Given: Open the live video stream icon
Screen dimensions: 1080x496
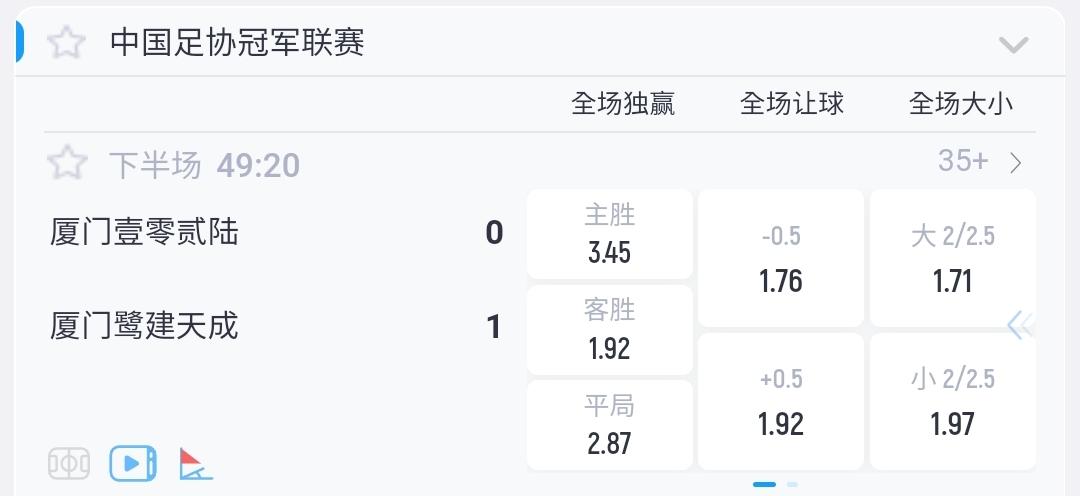Looking at the screenshot, I should pyautogui.click(x=132, y=463).
